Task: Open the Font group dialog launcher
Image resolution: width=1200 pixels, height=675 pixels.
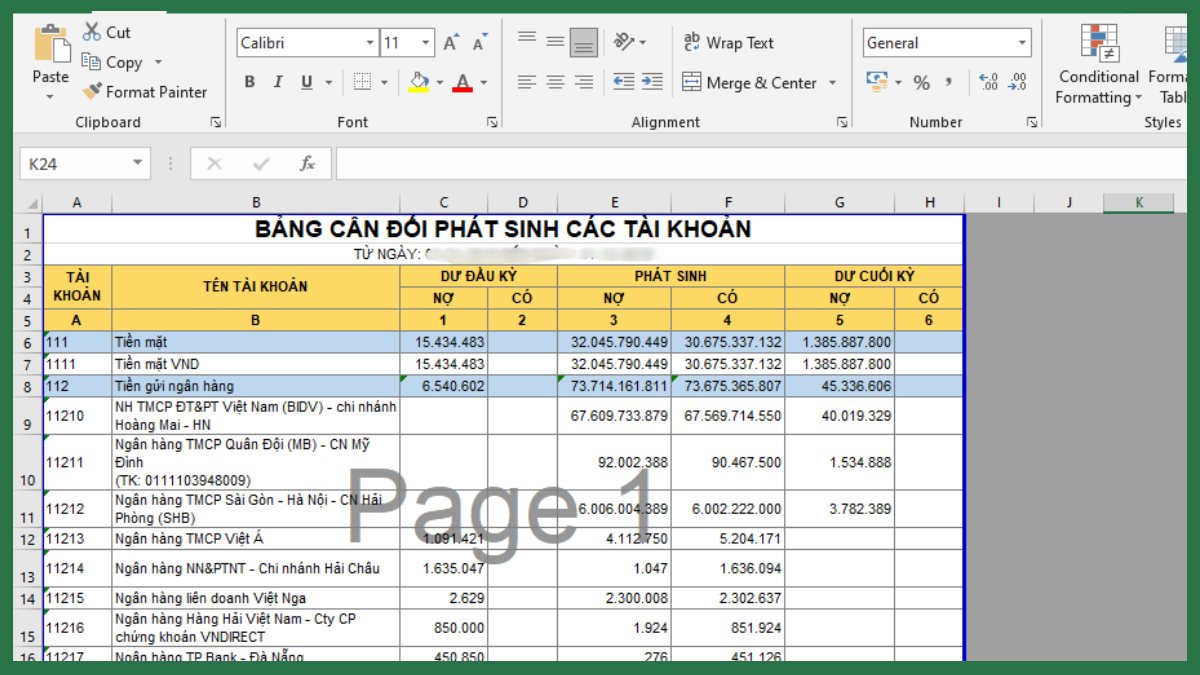Action: [490, 122]
